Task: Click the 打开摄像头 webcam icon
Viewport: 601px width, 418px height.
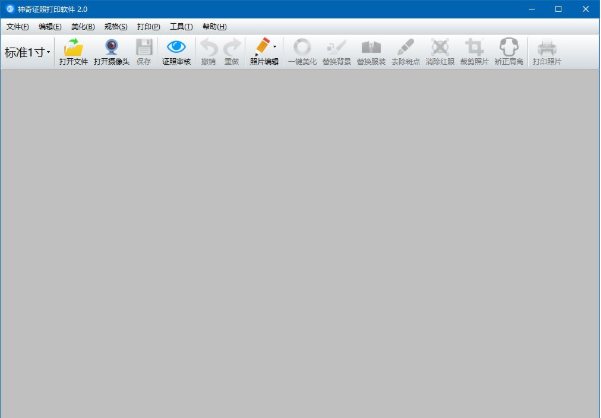Action: (x=112, y=48)
